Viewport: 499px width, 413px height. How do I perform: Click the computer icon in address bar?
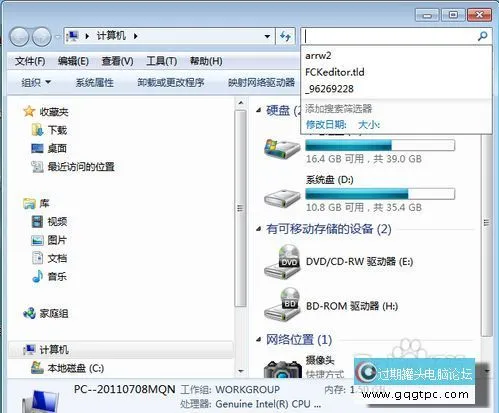pyautogui.click(x=73, y=36)
